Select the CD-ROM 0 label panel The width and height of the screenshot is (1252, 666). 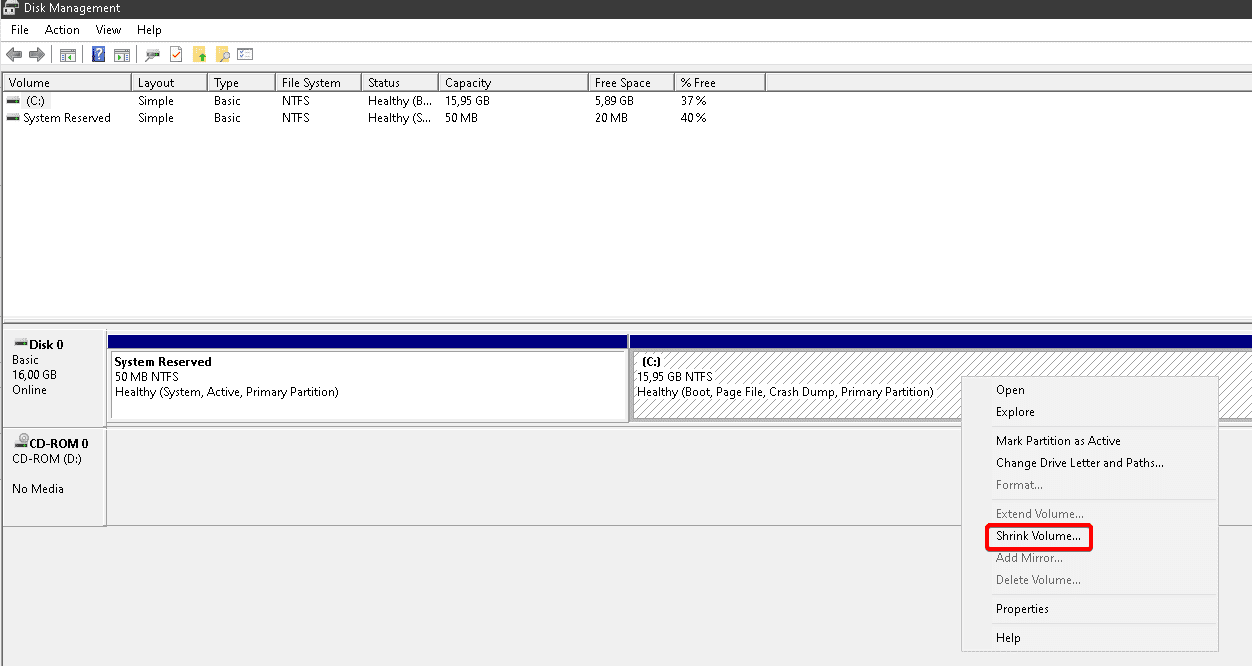54,477
